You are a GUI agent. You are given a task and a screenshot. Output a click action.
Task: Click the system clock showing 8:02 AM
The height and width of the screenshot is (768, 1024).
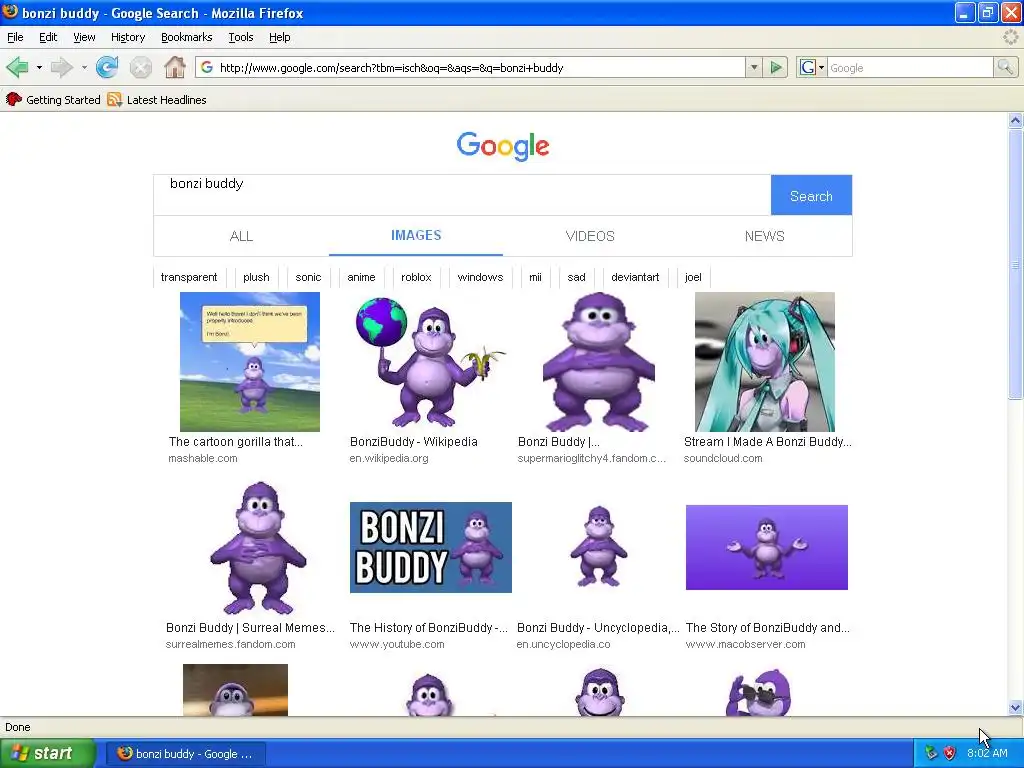point(987,753)
